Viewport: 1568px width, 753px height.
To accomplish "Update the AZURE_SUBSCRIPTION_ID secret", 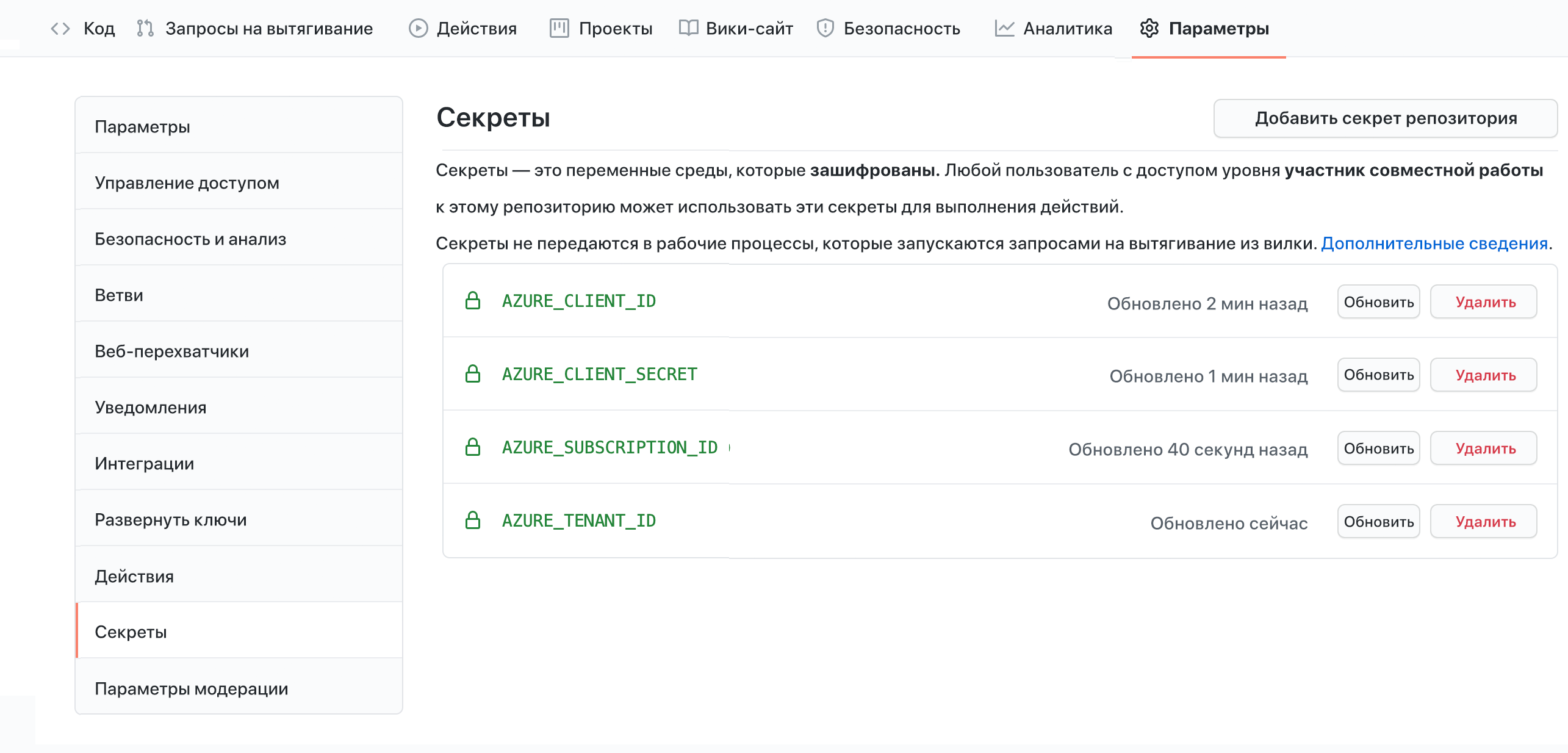I will pos(1379,449).
